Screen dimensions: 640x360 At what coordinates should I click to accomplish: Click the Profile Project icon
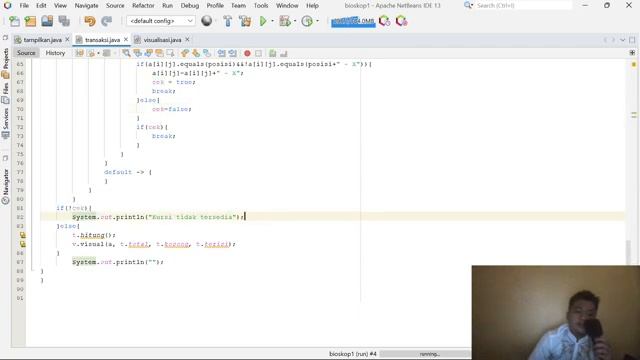pos(307,21)
